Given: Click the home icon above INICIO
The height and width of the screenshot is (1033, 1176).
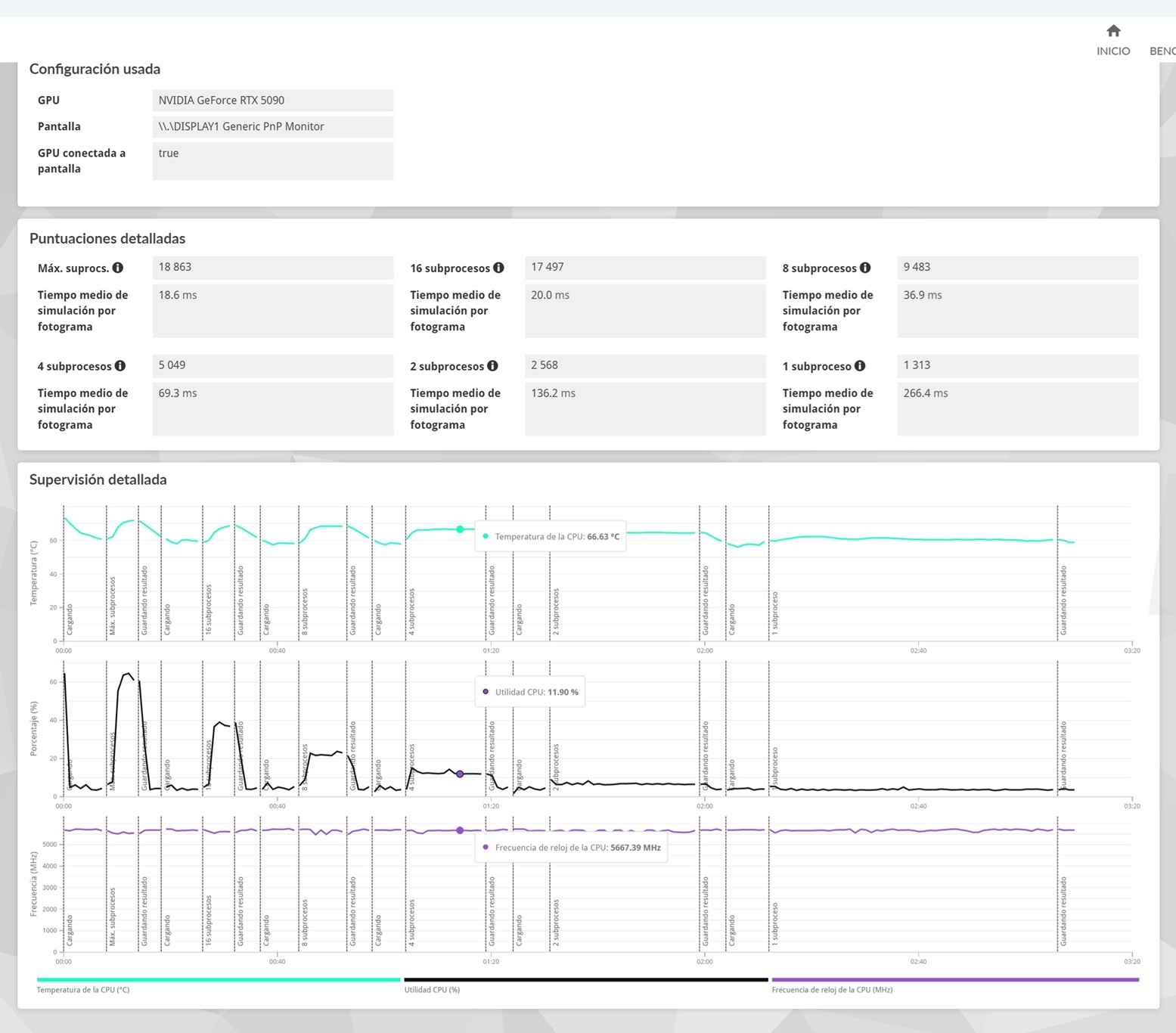Looking at the screenshot, I should pyautogui.click(x=1113, y=31).
